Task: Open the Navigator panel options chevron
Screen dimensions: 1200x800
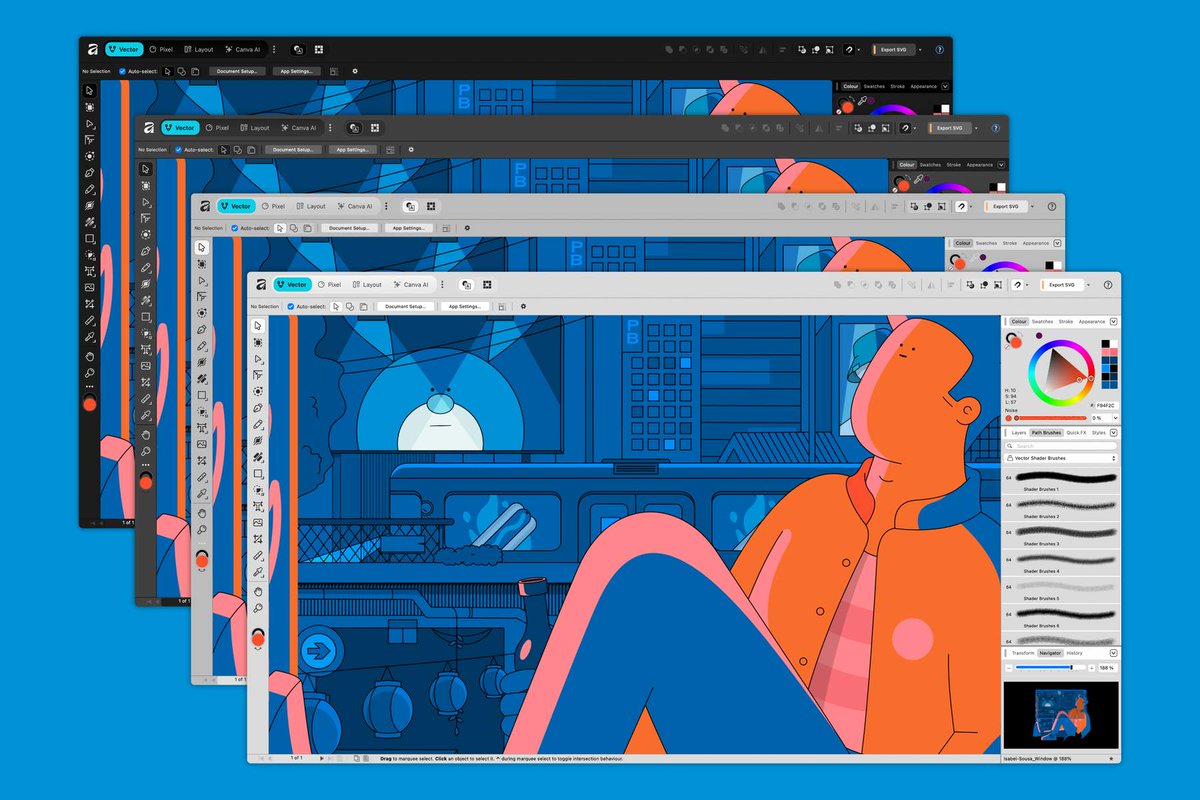Action: coord(1113,653)
